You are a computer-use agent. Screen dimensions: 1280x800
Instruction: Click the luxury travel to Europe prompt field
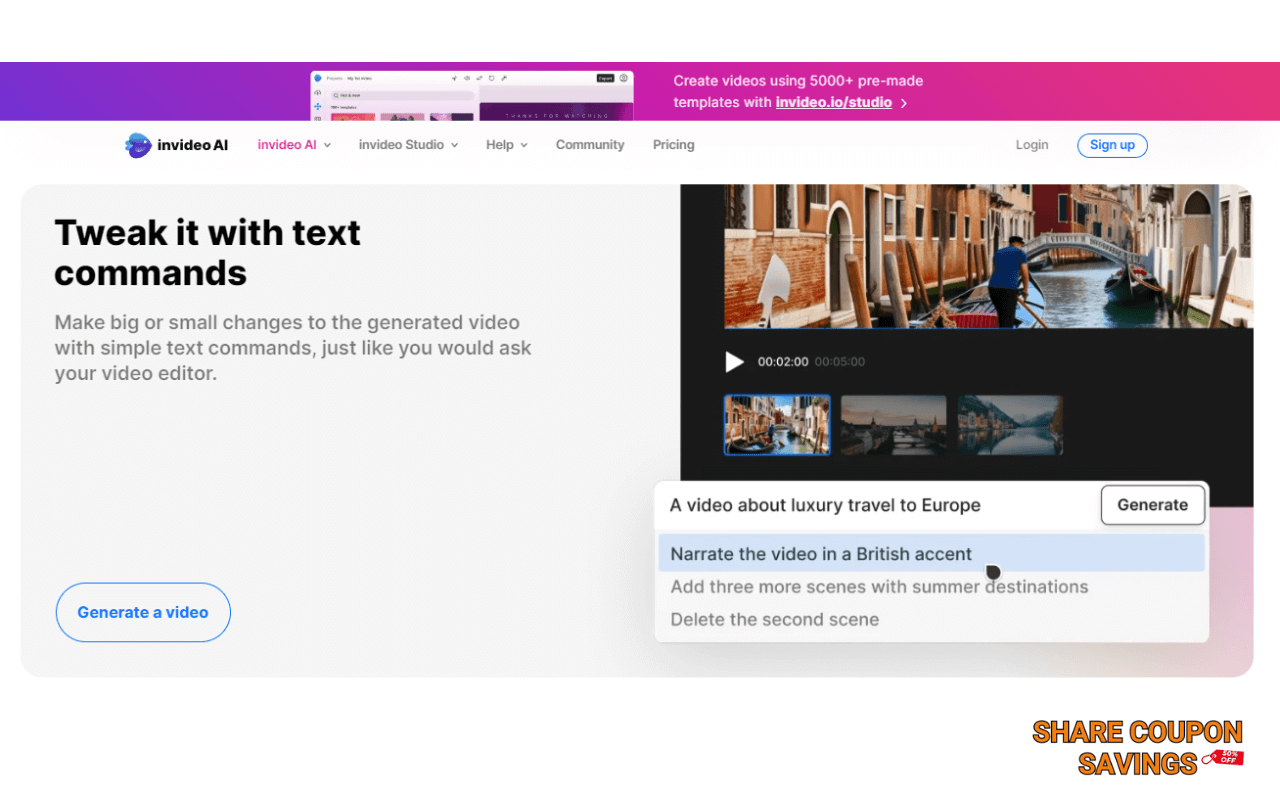pos(876,505)
